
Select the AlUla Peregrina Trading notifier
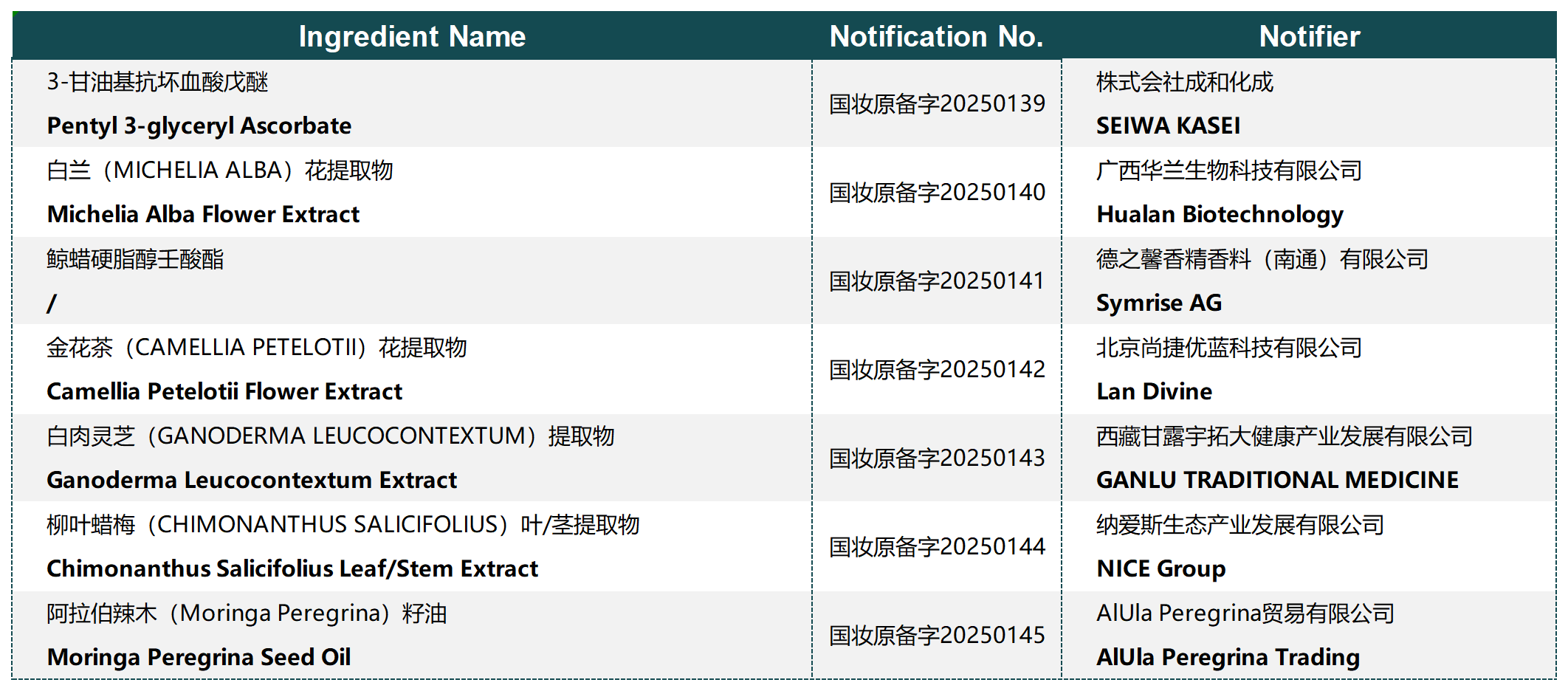pyautogui.click(x=1228, y=657)
